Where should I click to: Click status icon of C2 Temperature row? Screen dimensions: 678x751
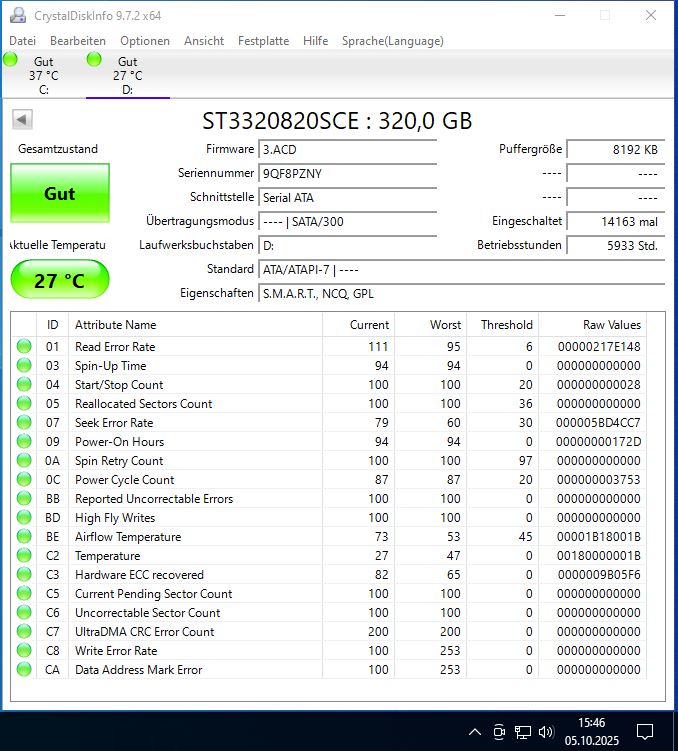[24, 555]
